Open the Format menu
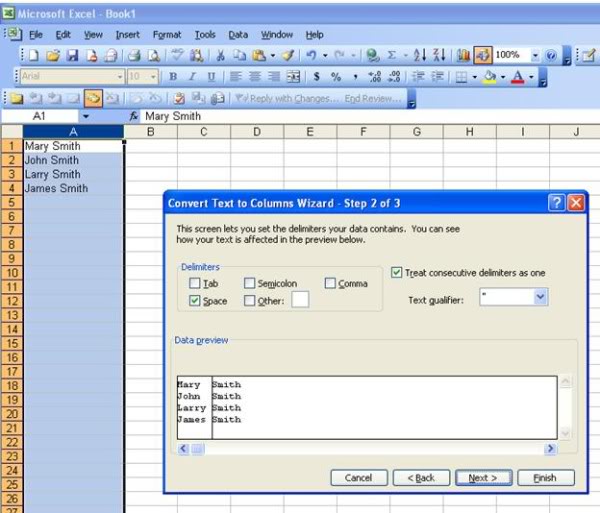Image resolution: width=600 pixels, height=513 pixels. (x=167, y=35)
